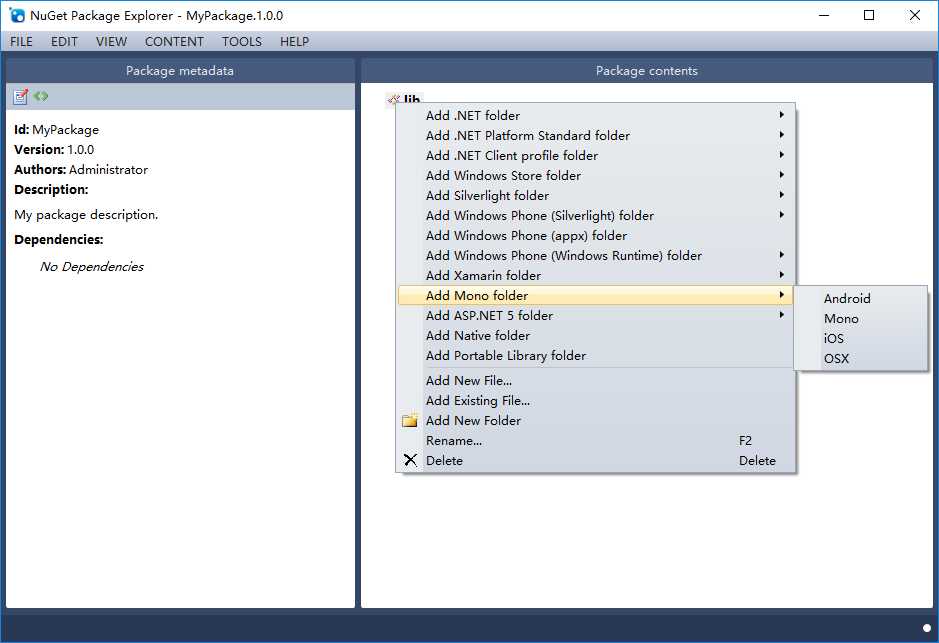Close the NuGet Package Explorer window
The image size is (939, 643).
914,16
